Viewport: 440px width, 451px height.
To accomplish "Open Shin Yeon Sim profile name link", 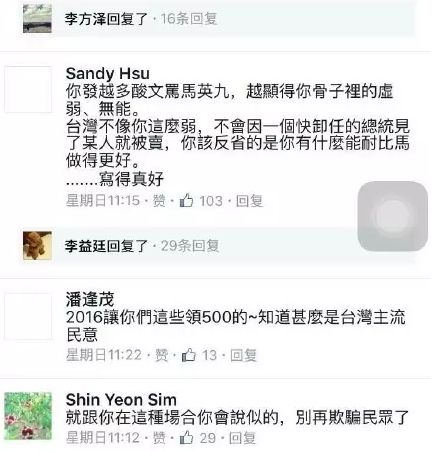I will [x=121, y=399].
